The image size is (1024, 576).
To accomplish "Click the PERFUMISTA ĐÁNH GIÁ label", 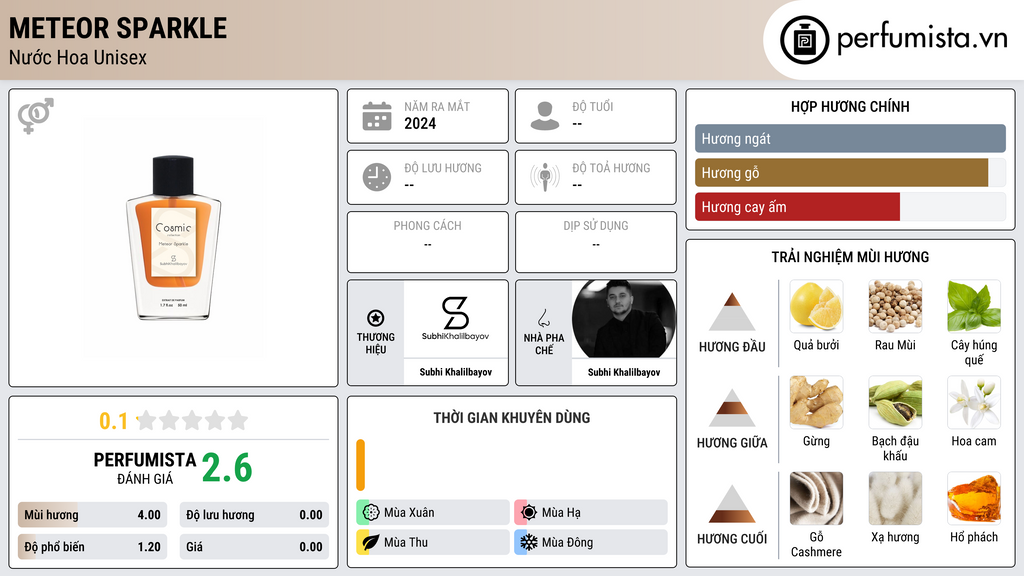I will click(x=145, y=468).
